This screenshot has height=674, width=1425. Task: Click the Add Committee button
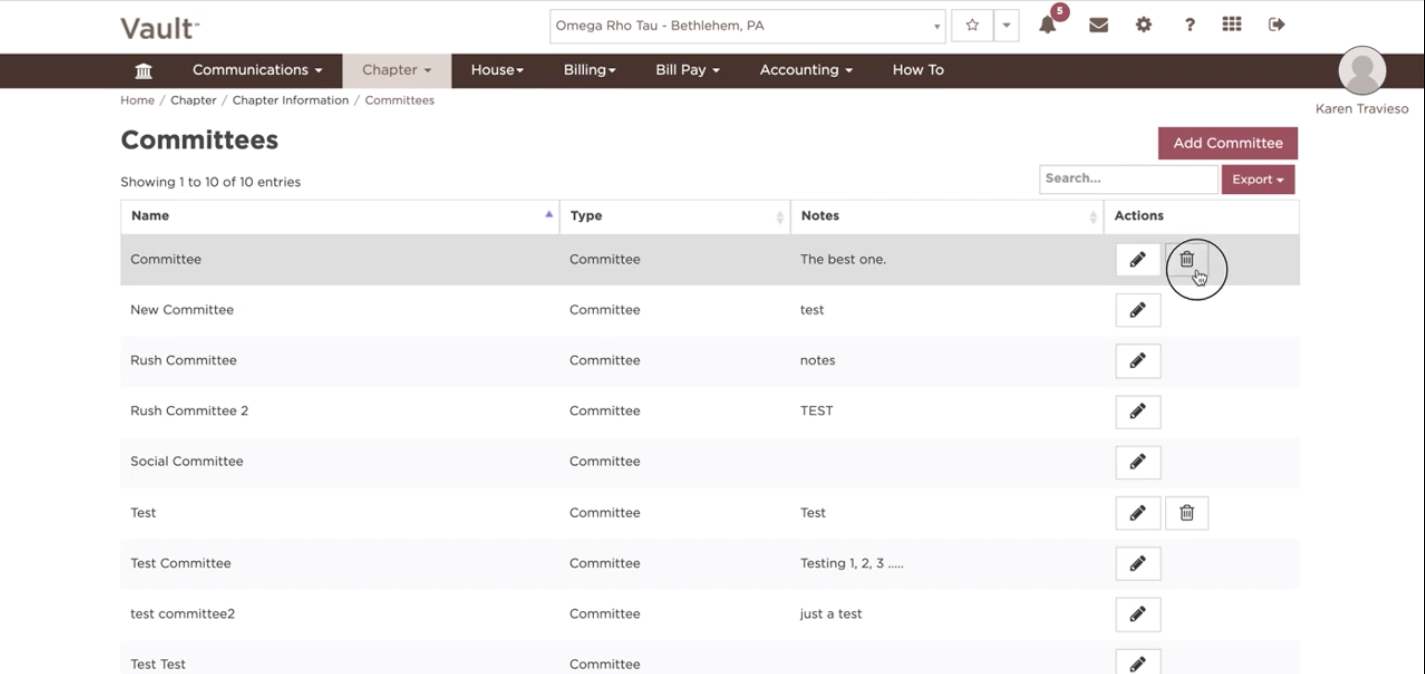coord(1228,143)
